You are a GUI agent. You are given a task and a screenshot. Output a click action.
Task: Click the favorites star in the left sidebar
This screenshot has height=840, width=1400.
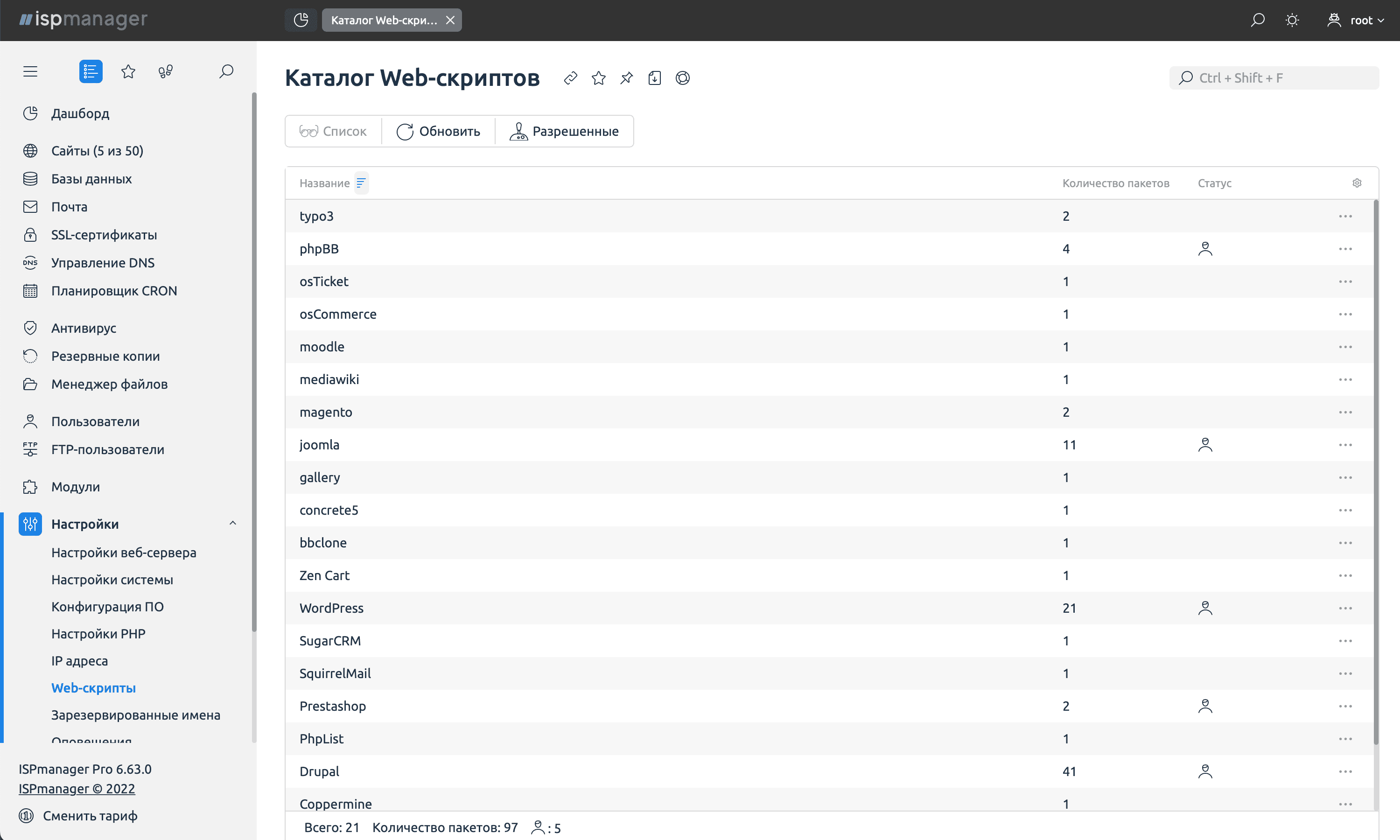(x=128, y=71)
